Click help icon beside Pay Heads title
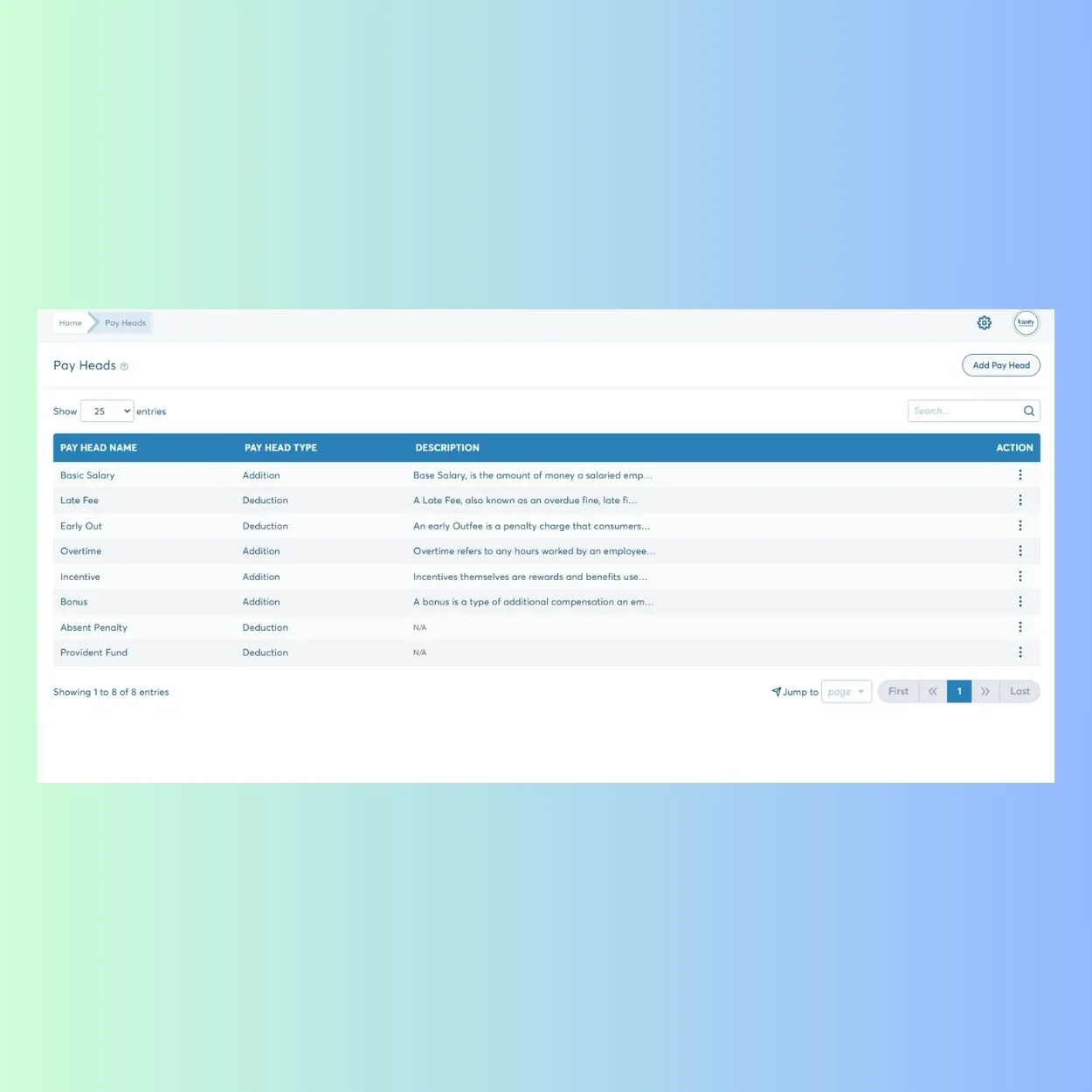 tap(124, 367)
